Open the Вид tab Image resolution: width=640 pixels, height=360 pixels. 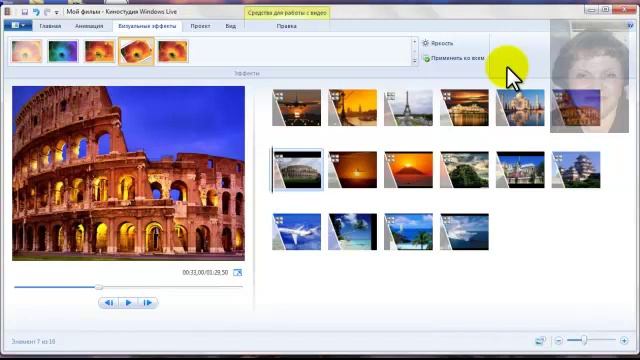(x=231, y=26)
